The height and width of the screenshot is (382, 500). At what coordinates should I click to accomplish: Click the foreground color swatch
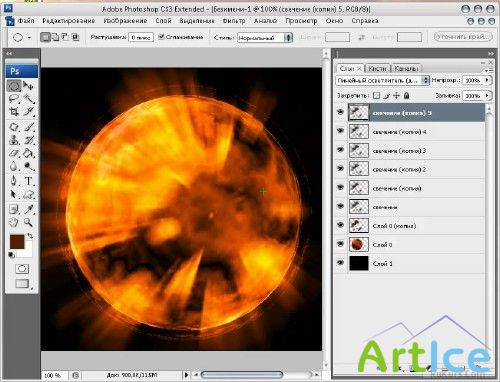17,242
